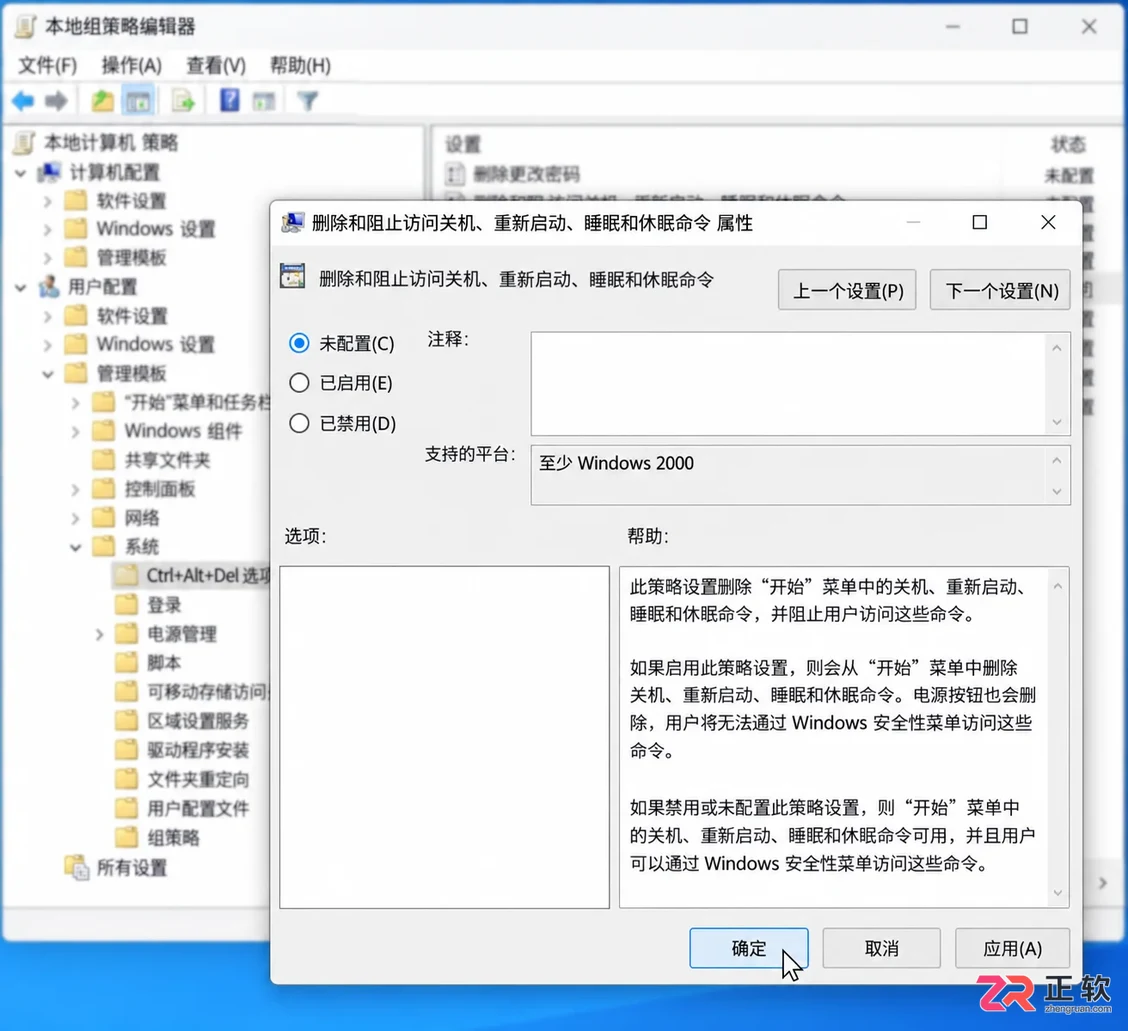Image resolution: width=1128 pixels, height=1031 pixels.
Task: Click down arrow of help text scrollbar
Action: (1058, 893)
